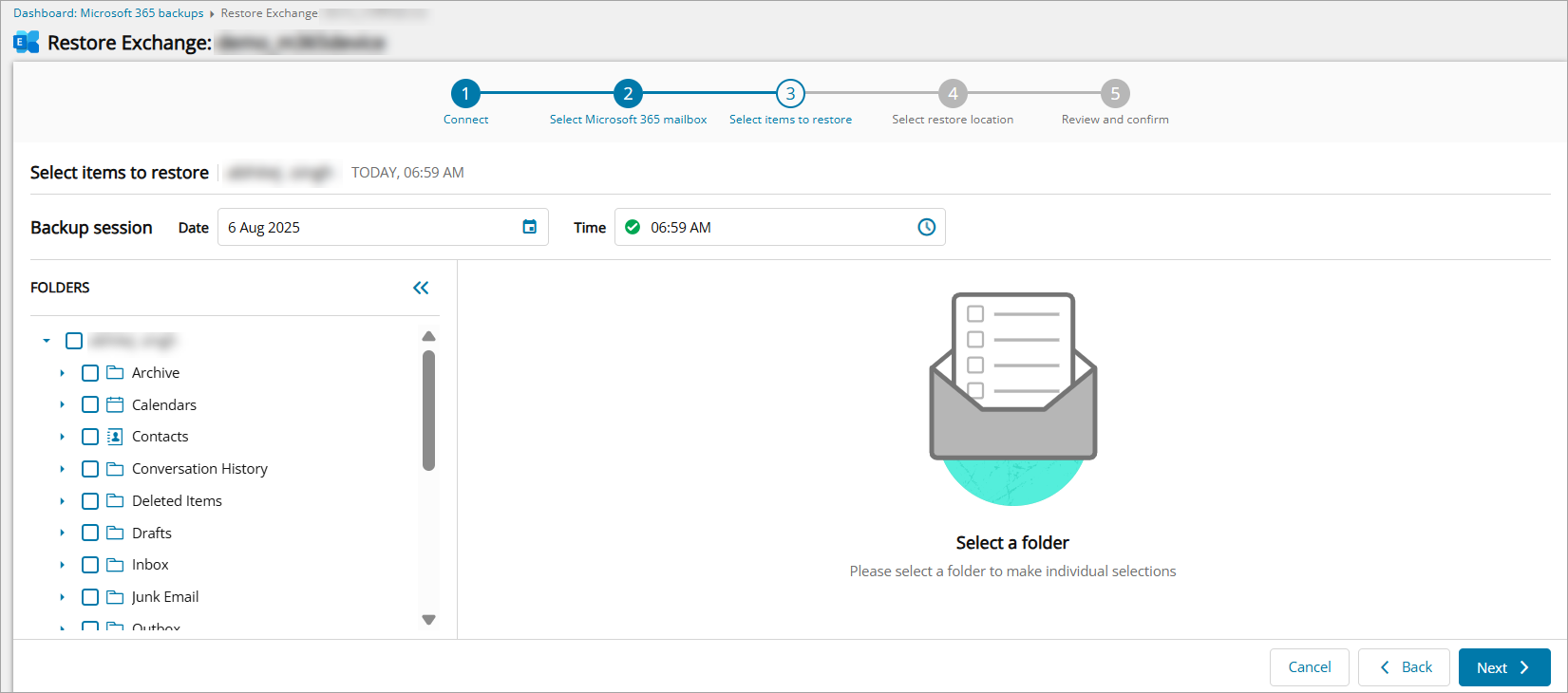1568x693 pixels.
Task: Click the Exchange app logo icon
Action: click(x=27, y=43)
